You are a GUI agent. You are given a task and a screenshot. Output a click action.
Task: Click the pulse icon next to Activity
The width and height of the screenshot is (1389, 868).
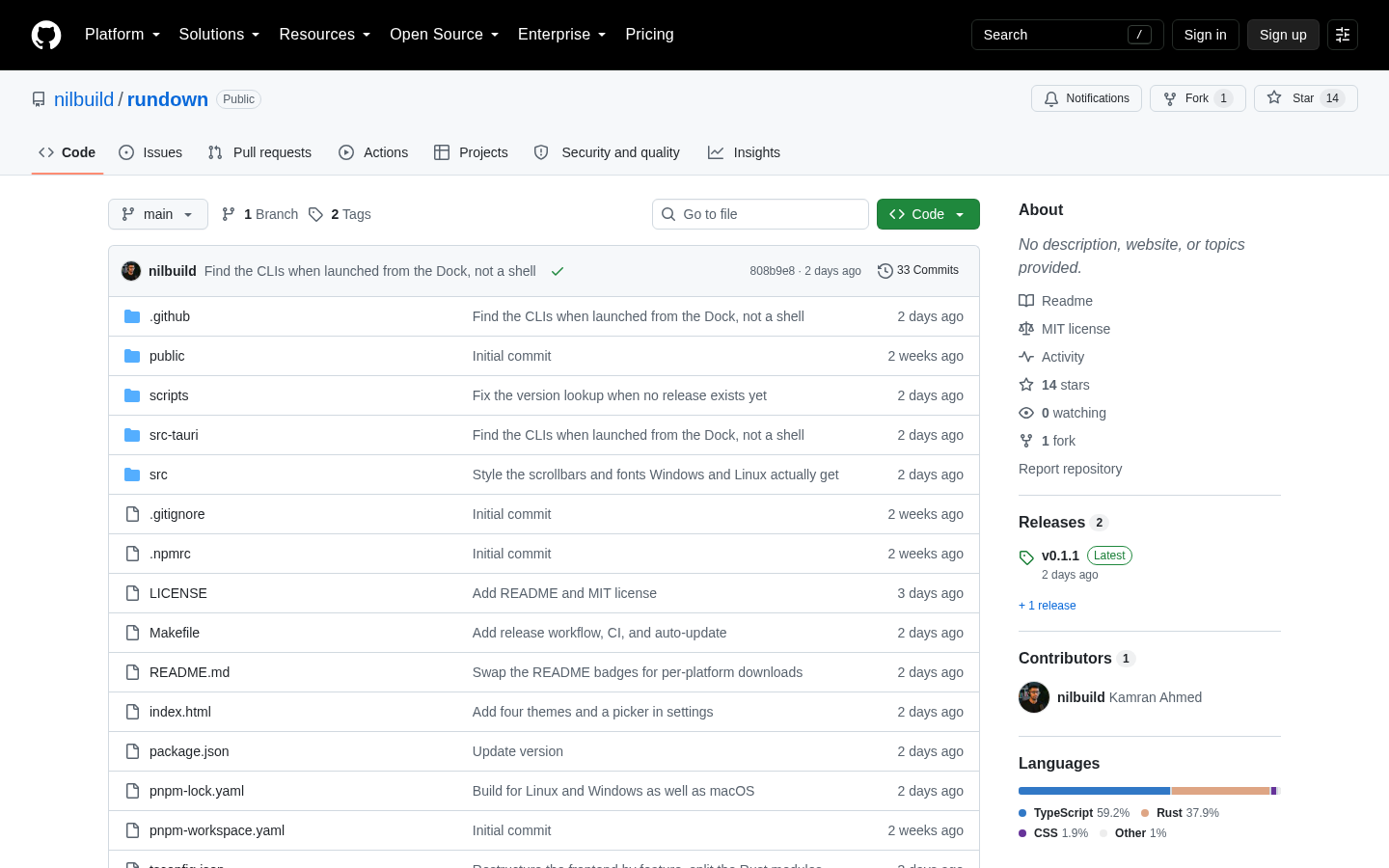[1026, 357]
